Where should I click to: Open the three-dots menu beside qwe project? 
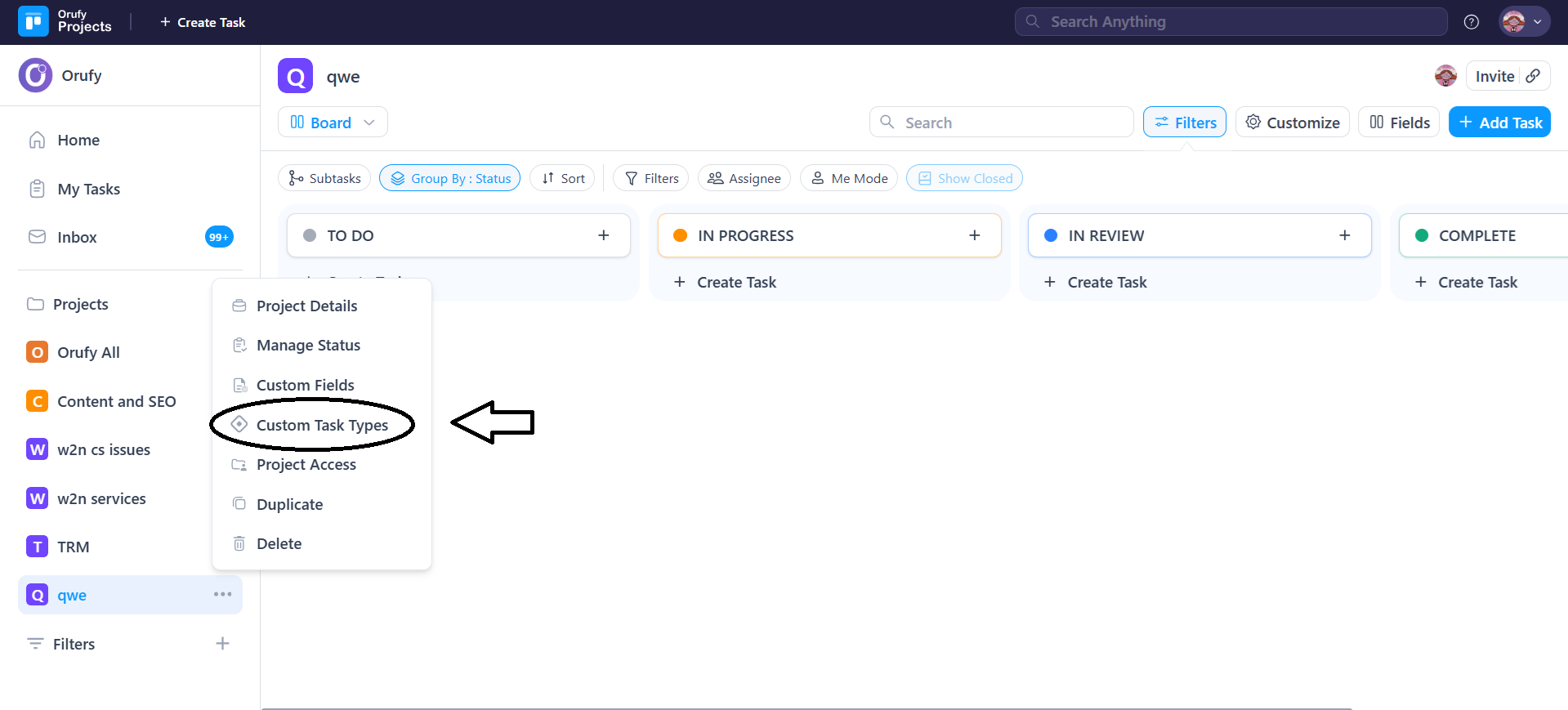[222, 594]
